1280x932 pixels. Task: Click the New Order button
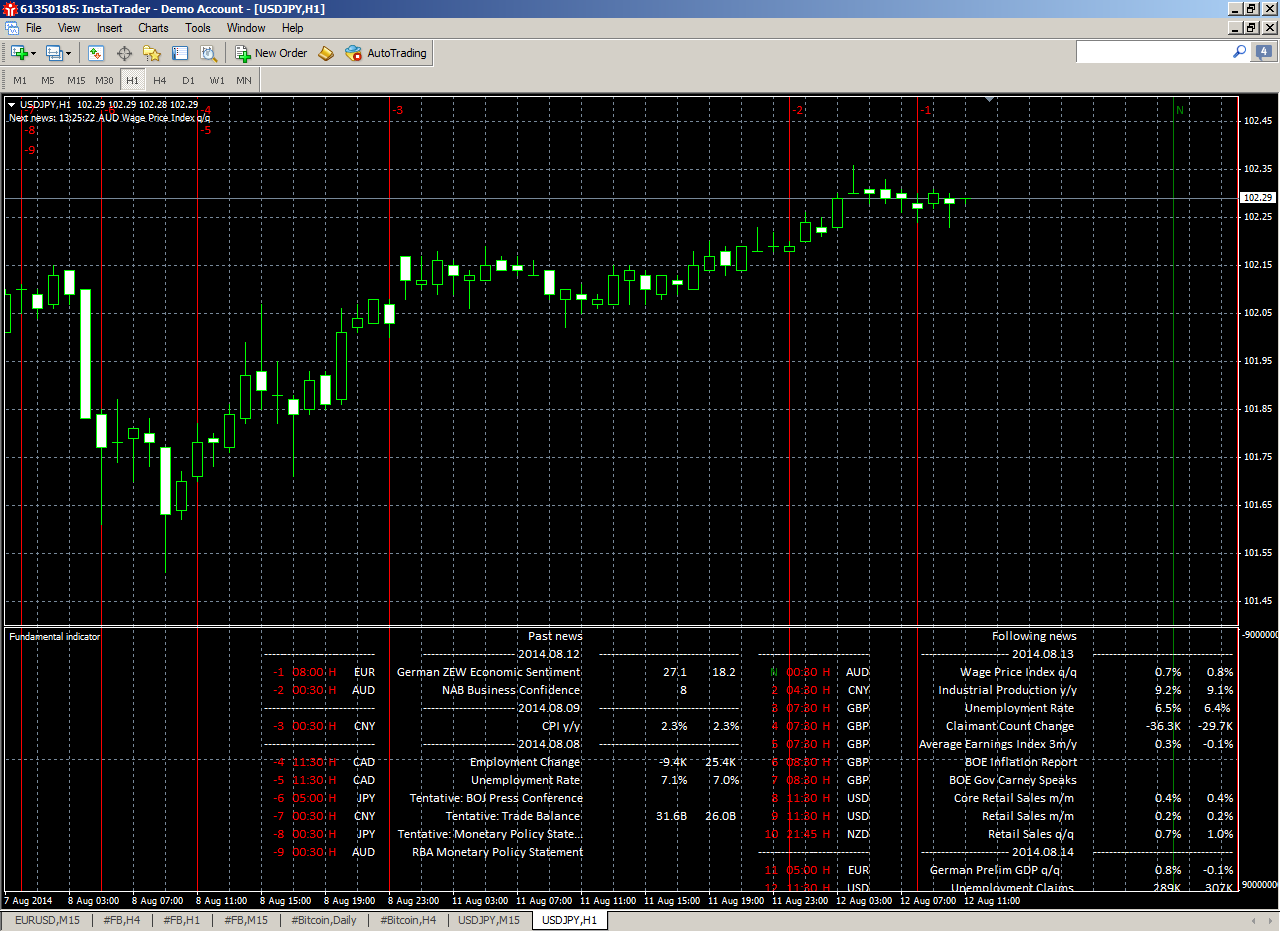[x=271, y=53]
